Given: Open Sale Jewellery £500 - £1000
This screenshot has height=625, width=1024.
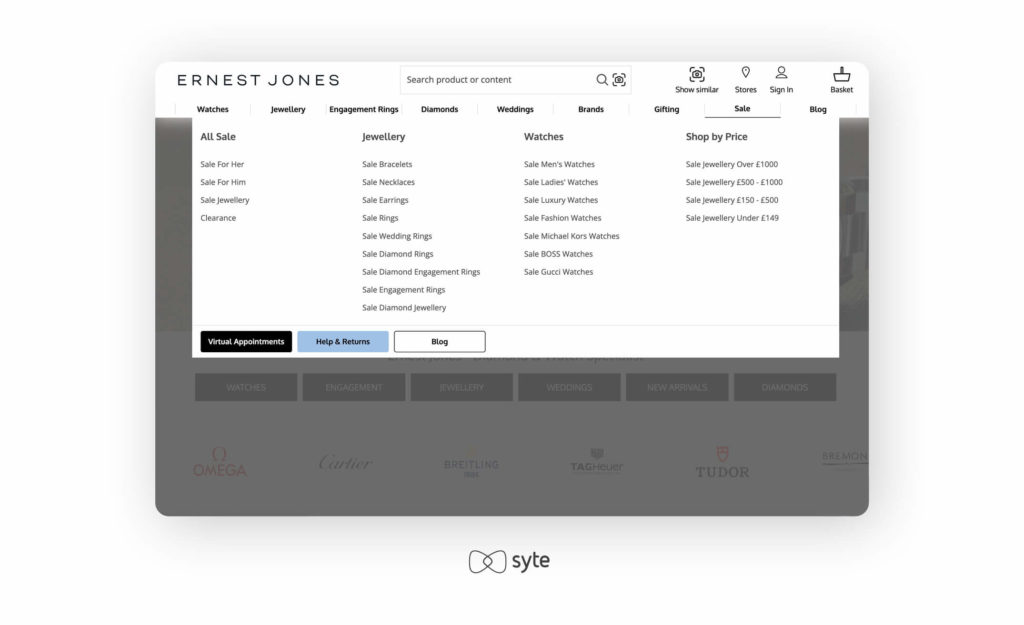Looking at the screenshot, I should pyautogui.click(x=734, y=182).
